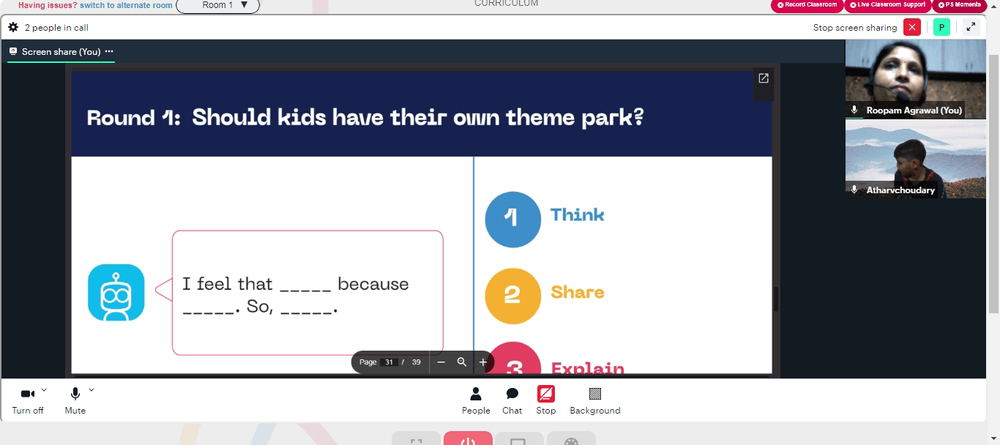Screen dimensions: 1000x445
Task: Mute the microphone
Action: 75,400
